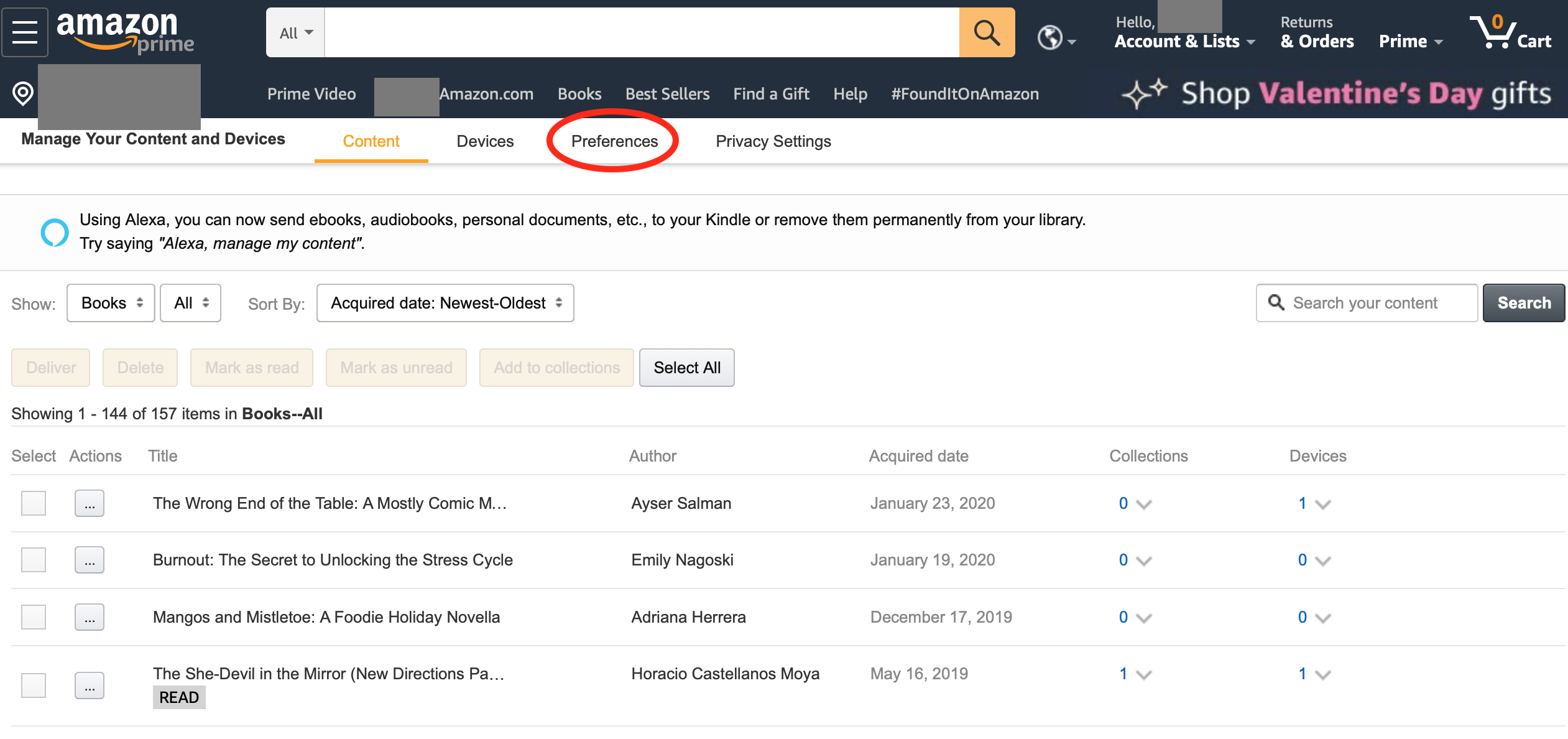
Task: Open the Privacy Settings tab
Action: (x=773, y=141)
